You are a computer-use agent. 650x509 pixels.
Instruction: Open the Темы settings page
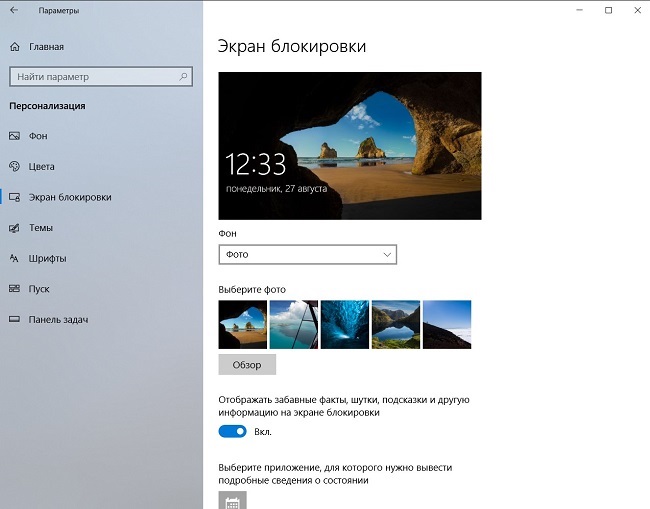[x=41, y=228]
